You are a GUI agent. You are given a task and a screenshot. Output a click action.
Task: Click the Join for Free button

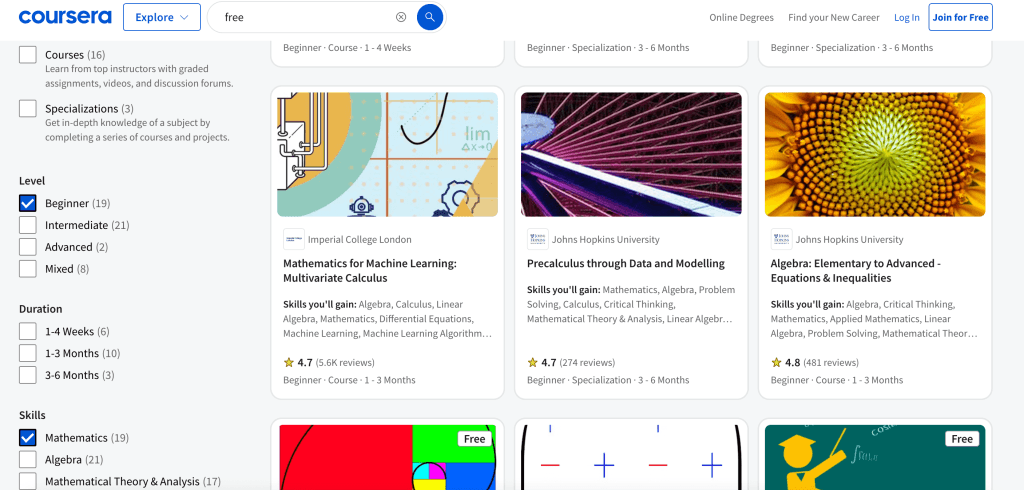tap(960, 18)
